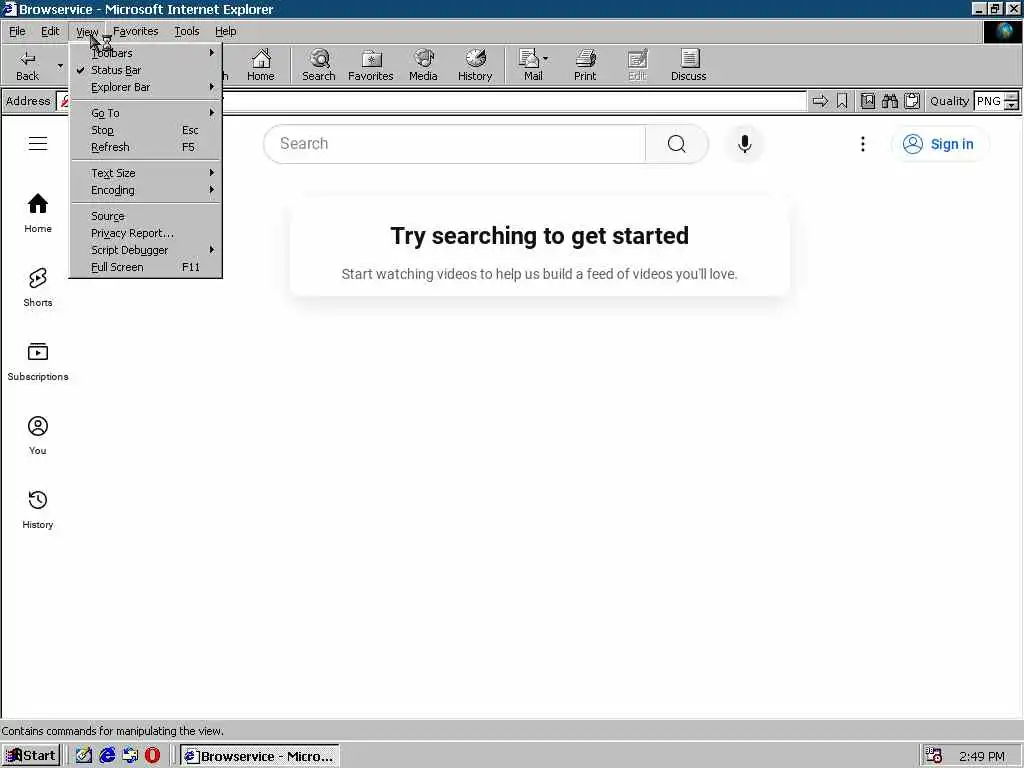Image resolution: width=1024 pixels, height=768 pixels.
Task: Click the Opera icon in quick launch
Action: point(152,756)
